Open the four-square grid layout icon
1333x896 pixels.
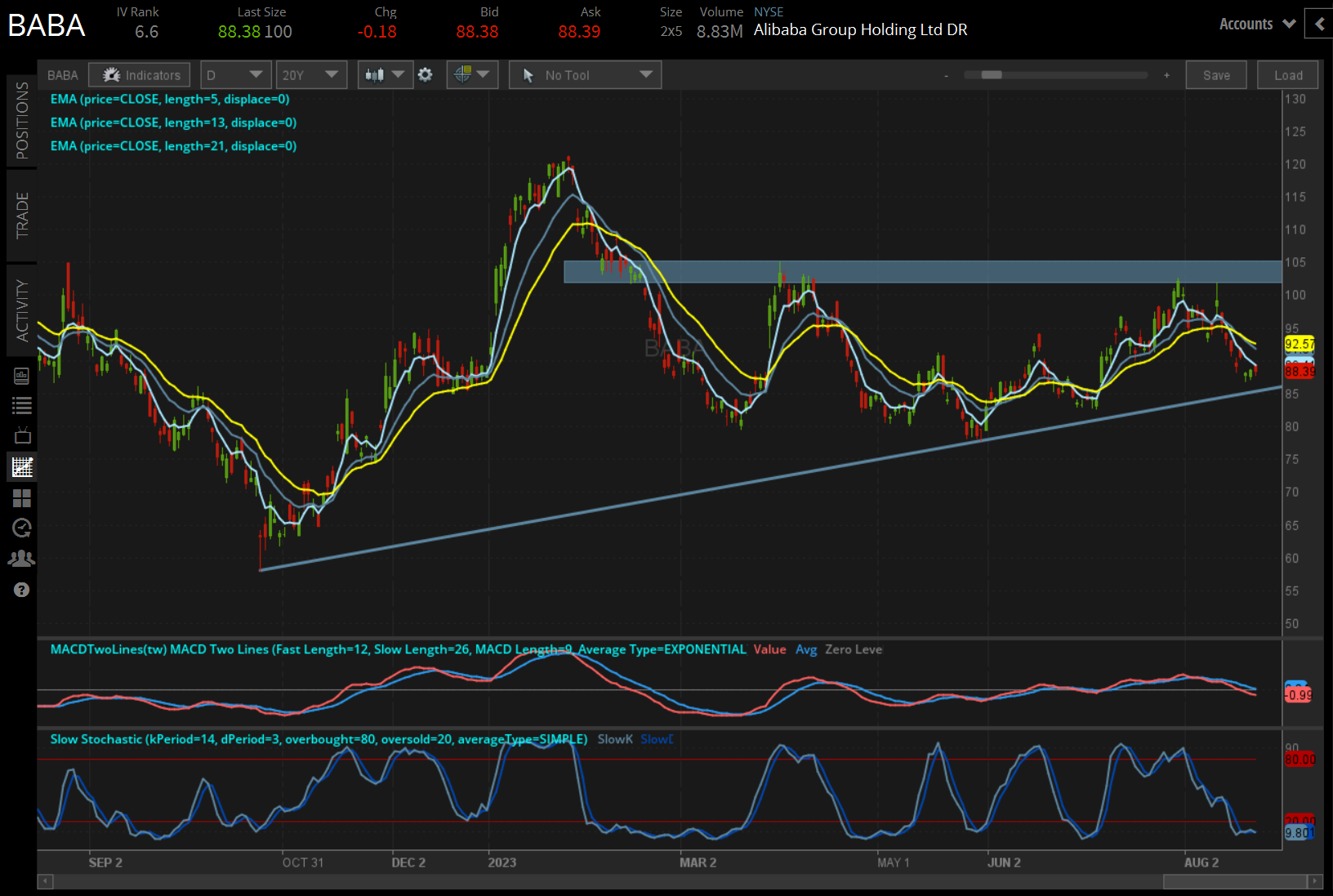coord(21,498)
